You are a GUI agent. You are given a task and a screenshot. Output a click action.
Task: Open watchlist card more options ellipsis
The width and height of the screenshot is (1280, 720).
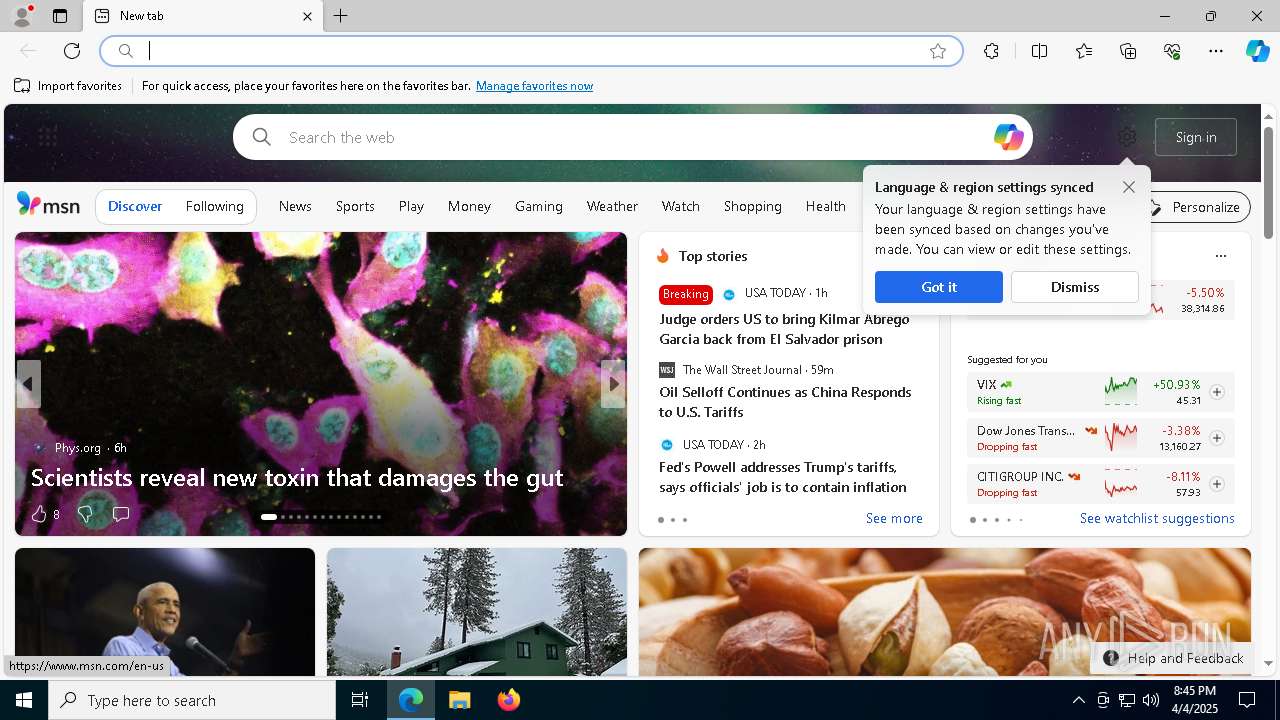(1220, 256)
